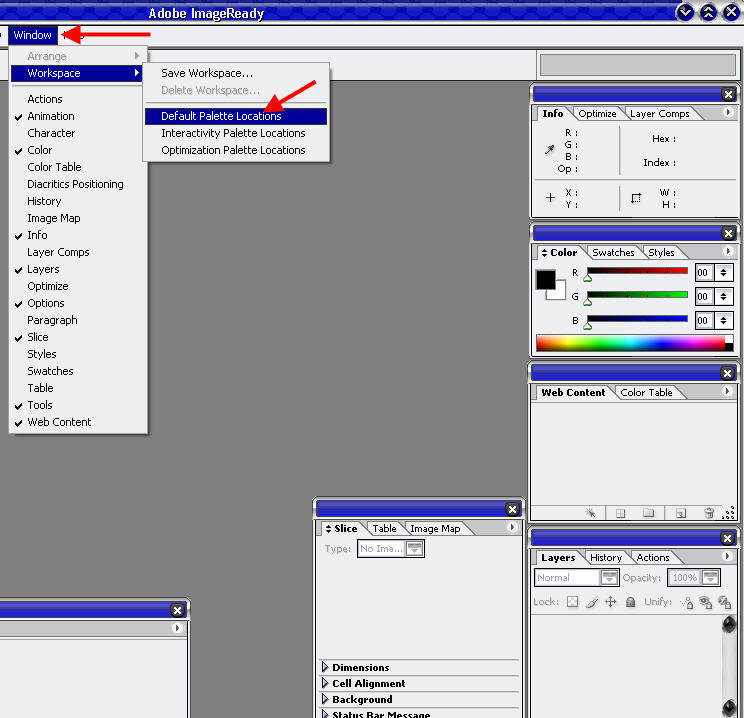Viewport: 744px width, 718px height.
Task: Choose Optimization Palette Locations
Action: (x=233, y=150)
